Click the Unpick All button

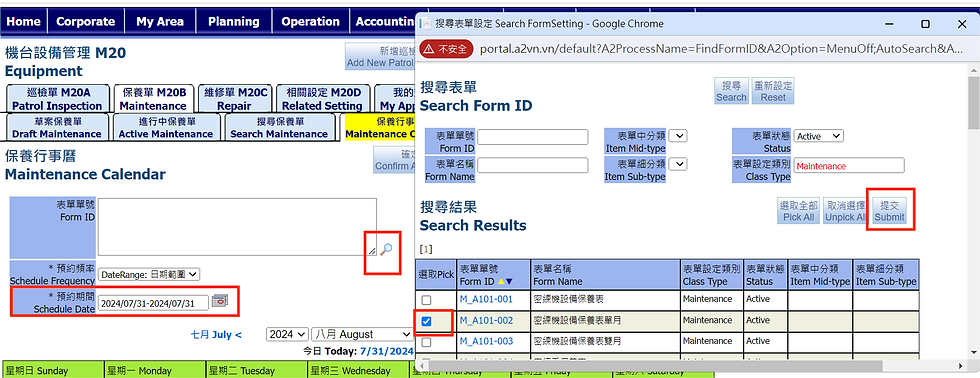(x=844, y=212)
